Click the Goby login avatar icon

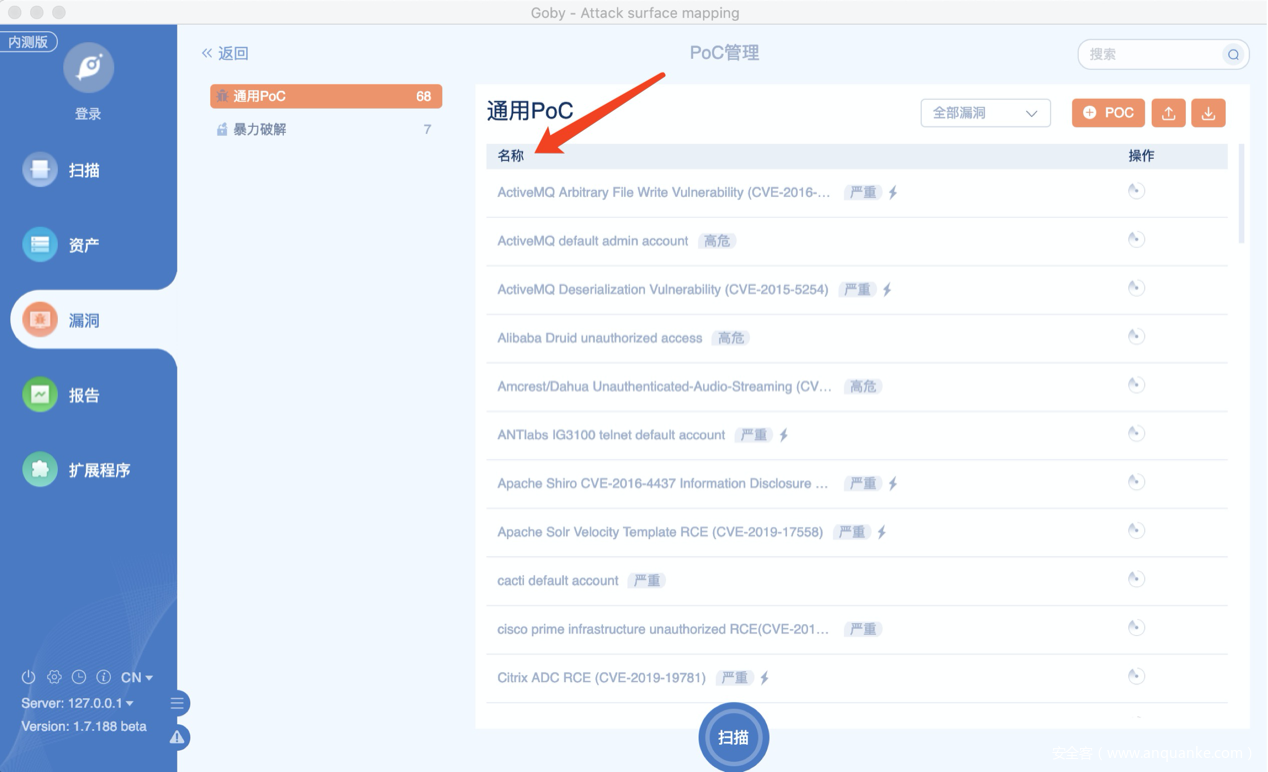pyautogui.click(x=88, y=67)
